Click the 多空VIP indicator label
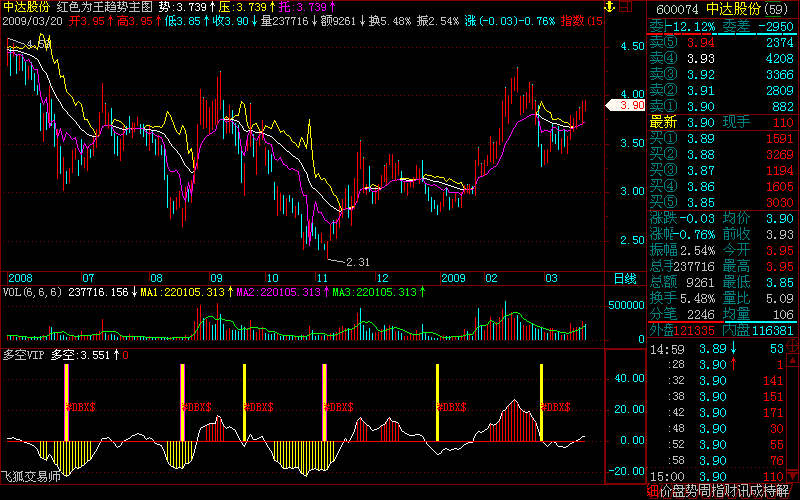 tap(23, 355)
